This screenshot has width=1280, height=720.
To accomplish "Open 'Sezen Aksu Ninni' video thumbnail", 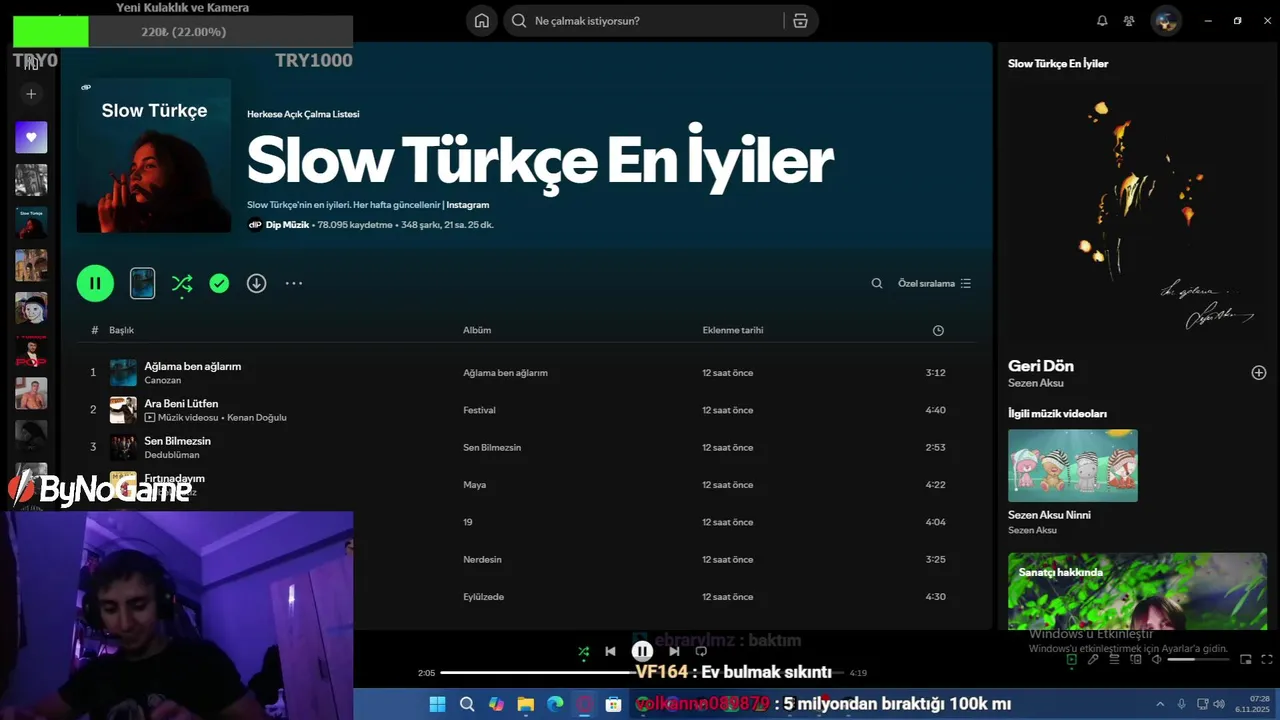I will [1073, 466].
